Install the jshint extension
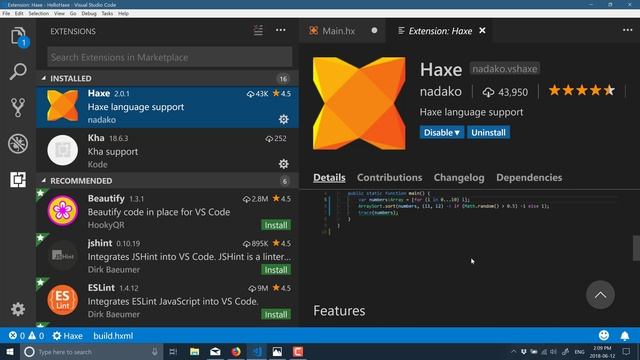 276,270
